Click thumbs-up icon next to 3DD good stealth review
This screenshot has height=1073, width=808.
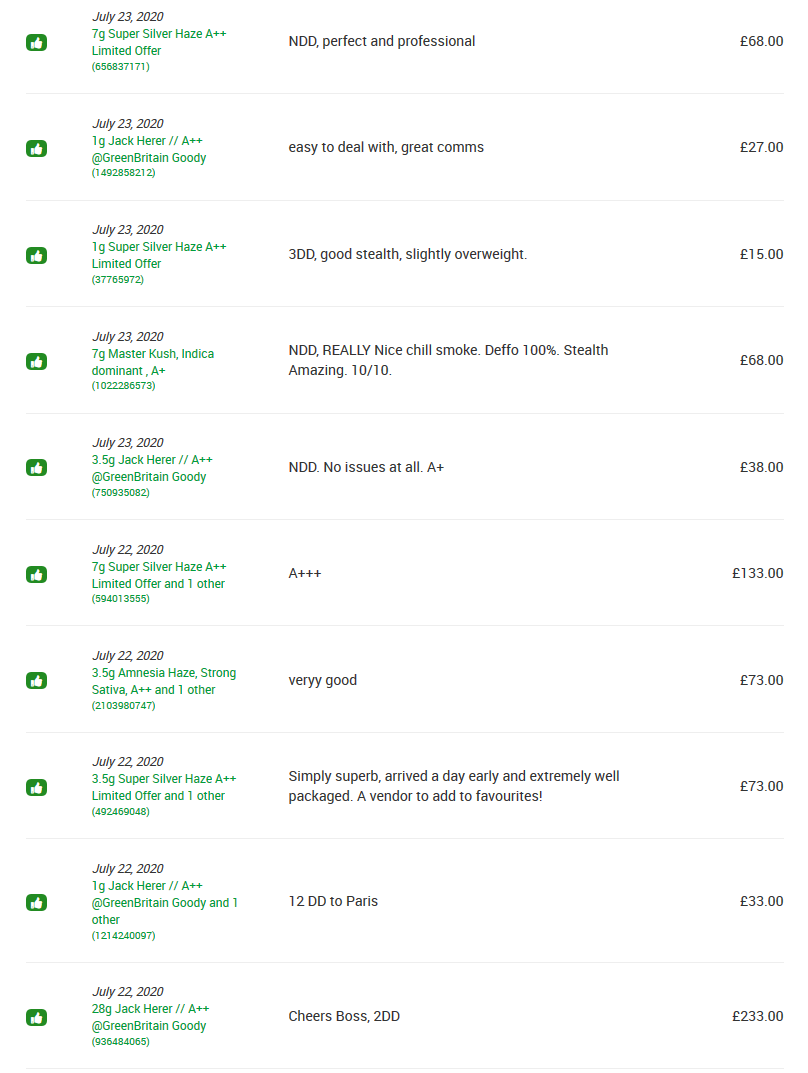(x=36, y=255)
